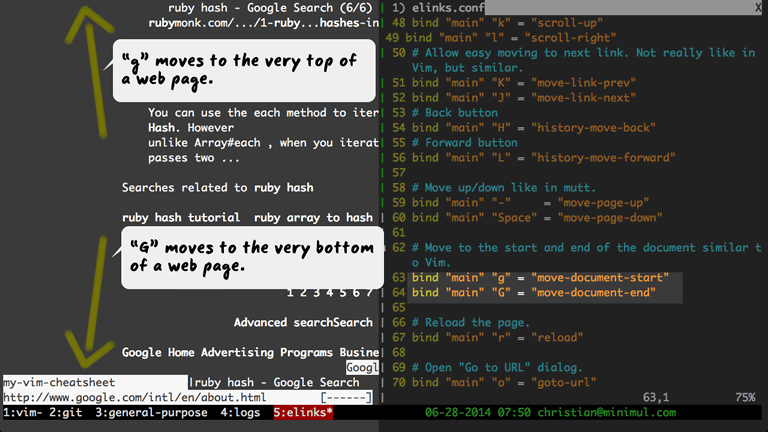Click page title 'ruby hash - Google Search (6/6)'
The width and height of the screenshot is (768, 432).
(270, 8)
